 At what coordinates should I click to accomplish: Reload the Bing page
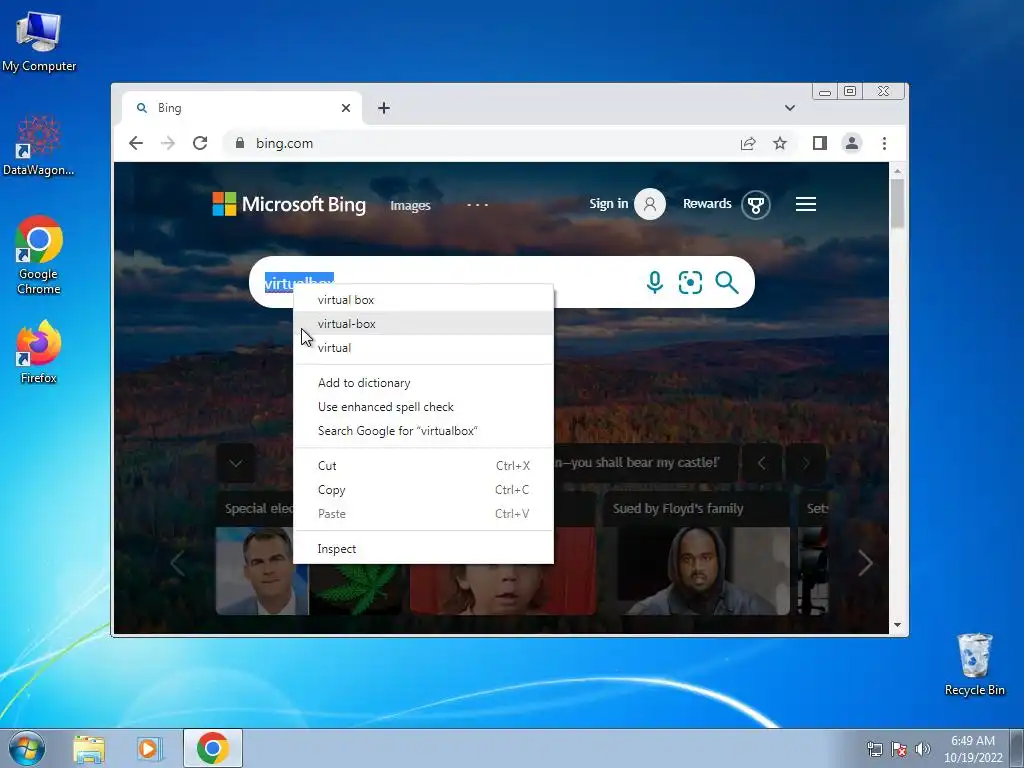point(200,143)
